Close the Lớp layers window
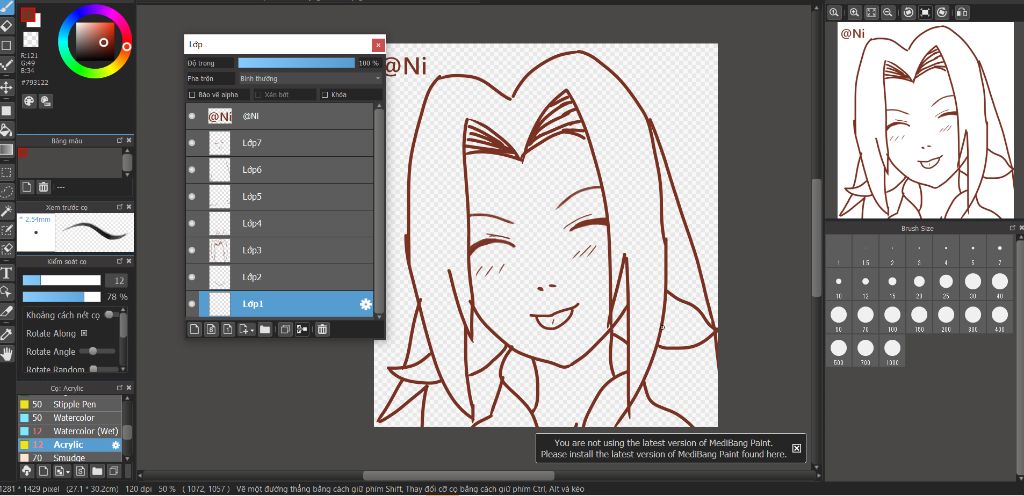Image resolution: width=1024 pixels, height=496 pixels. tap(377, 45)
